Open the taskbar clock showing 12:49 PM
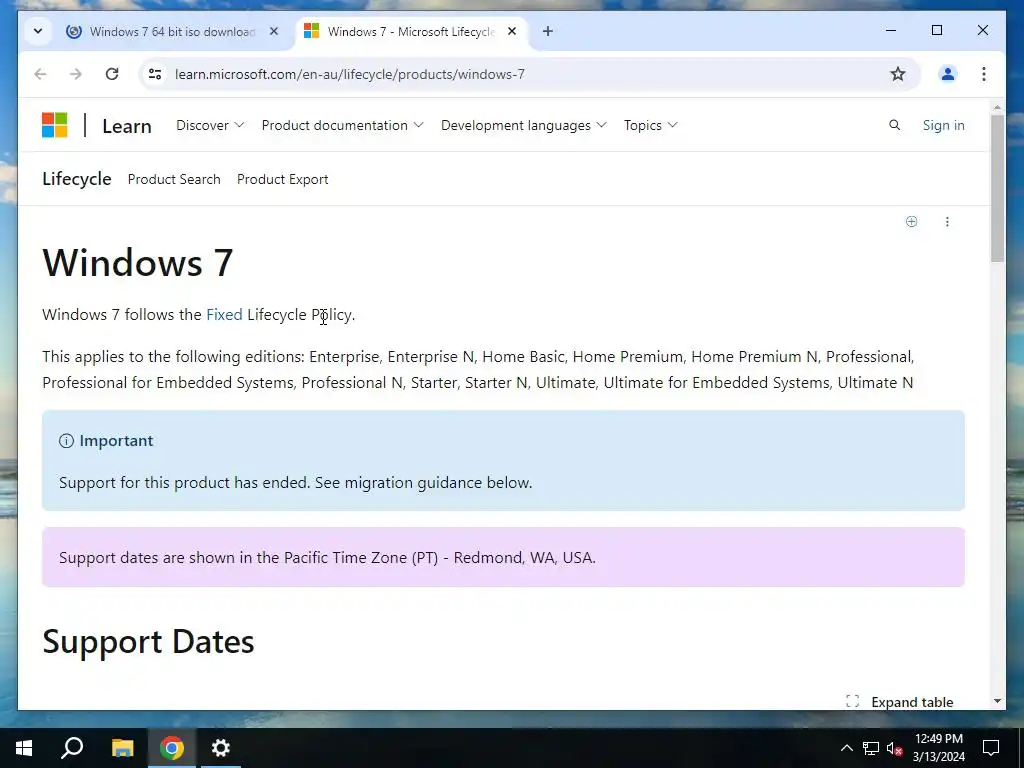The width and height of the screenshot is (1024, 768). click(939, 748)
